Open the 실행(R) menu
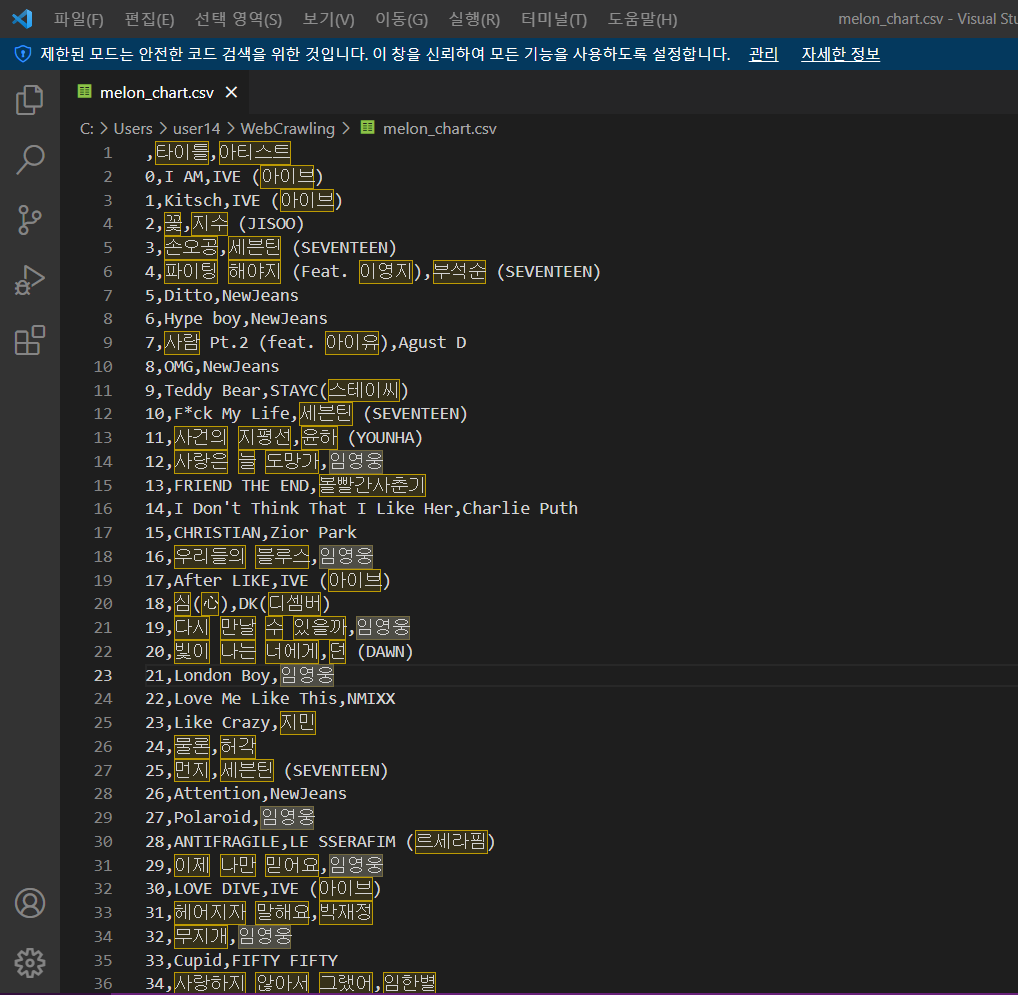The image size is (1018, 995). (x=475, y=19)
